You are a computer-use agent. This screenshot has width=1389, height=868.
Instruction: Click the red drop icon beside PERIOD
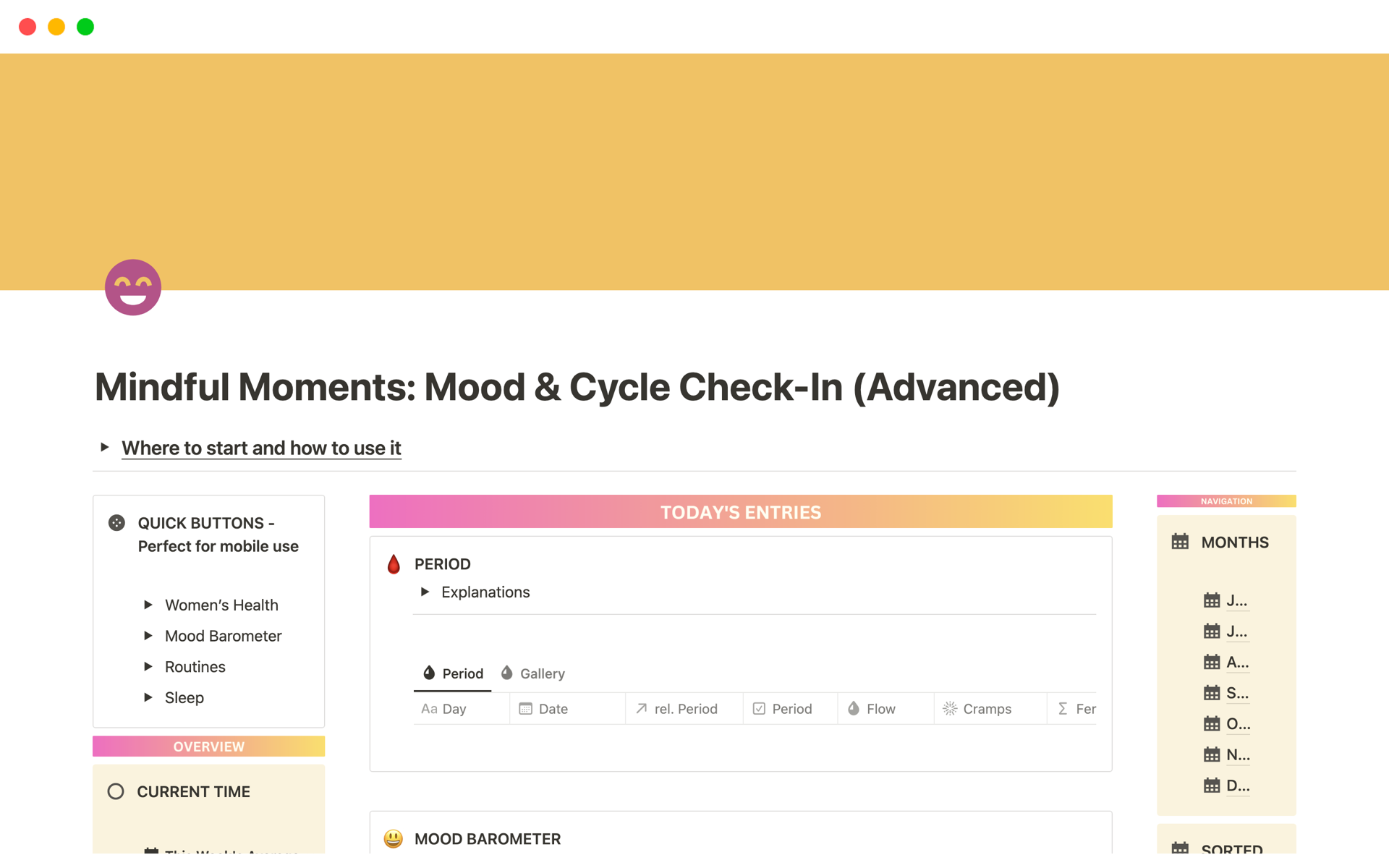point(394,563)
